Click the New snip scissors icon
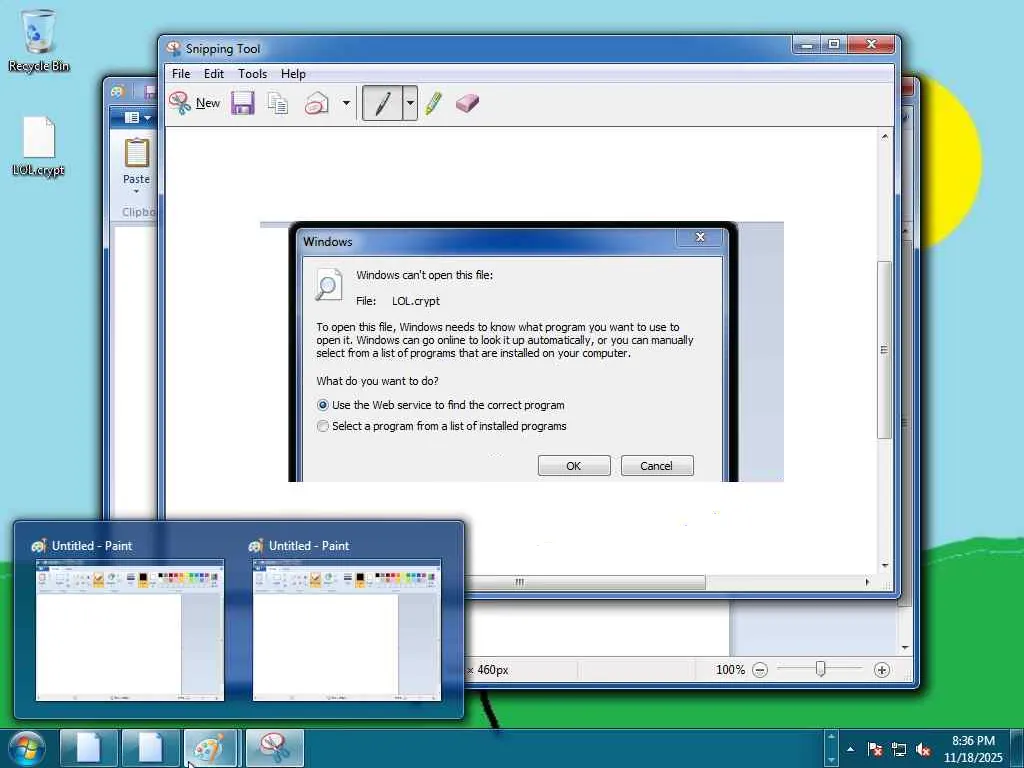Viewport: 1024px width, 768px height. tap(180, 103)
